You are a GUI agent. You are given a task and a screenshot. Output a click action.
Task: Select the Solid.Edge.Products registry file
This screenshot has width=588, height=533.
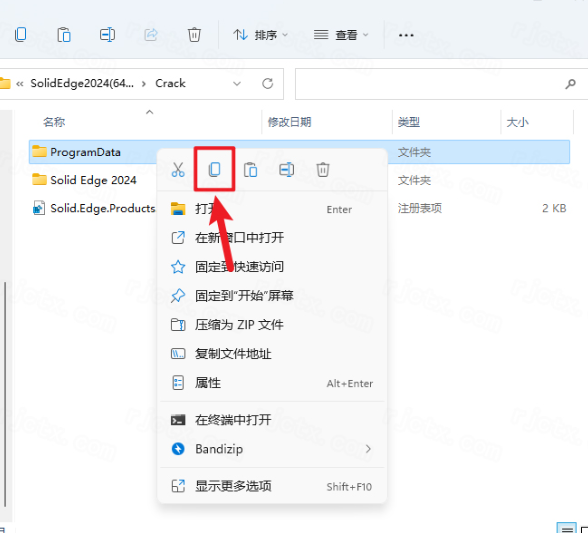point(94,208)
